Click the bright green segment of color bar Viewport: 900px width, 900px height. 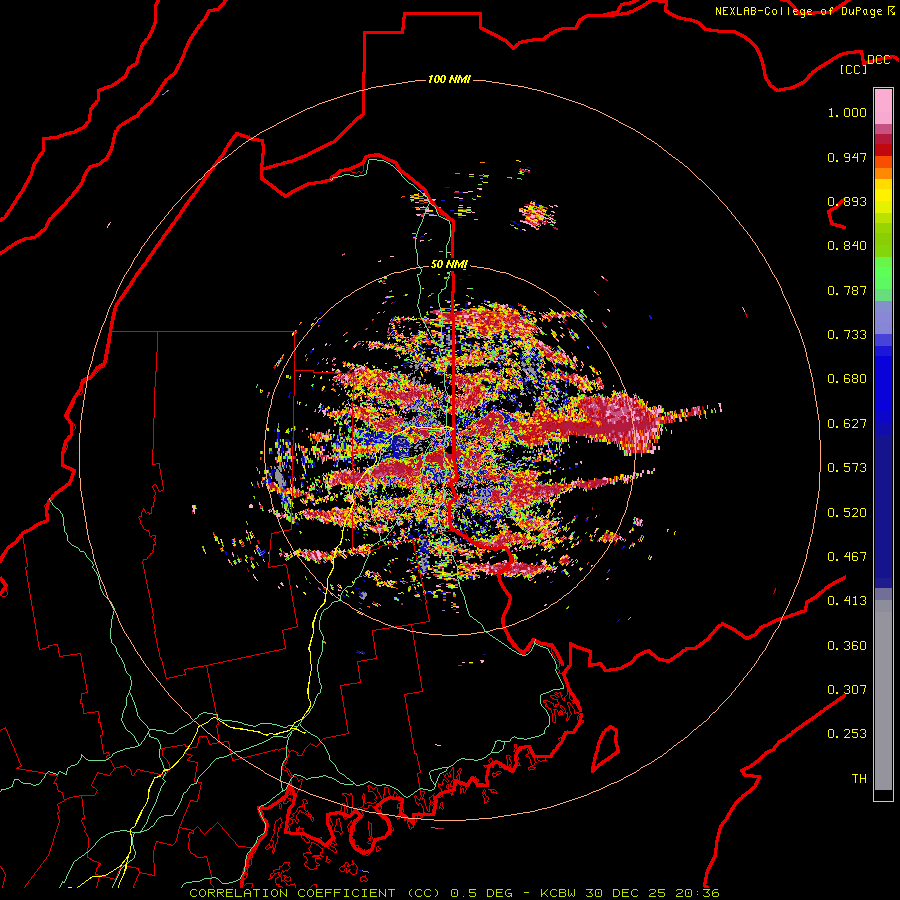pyautogui.click(x=883, y=273)
